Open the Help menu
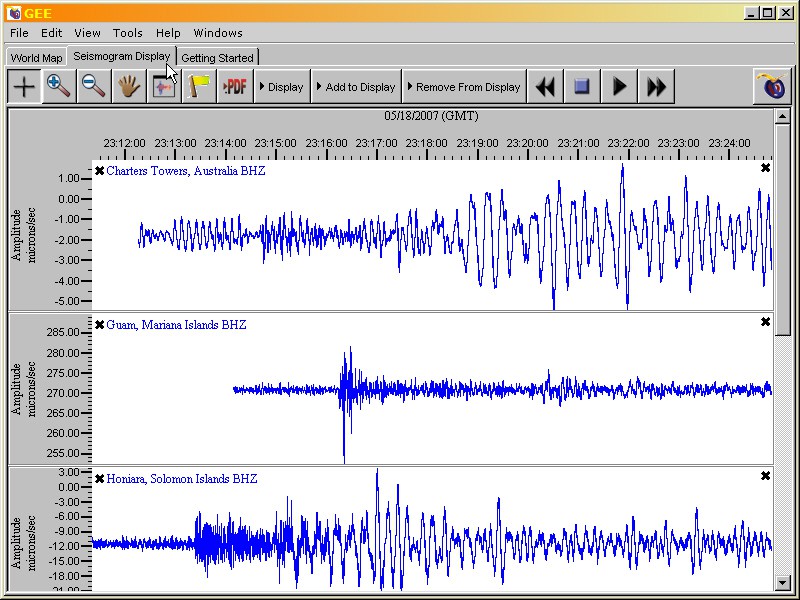800x600 pixels. (x=168, y=33)
